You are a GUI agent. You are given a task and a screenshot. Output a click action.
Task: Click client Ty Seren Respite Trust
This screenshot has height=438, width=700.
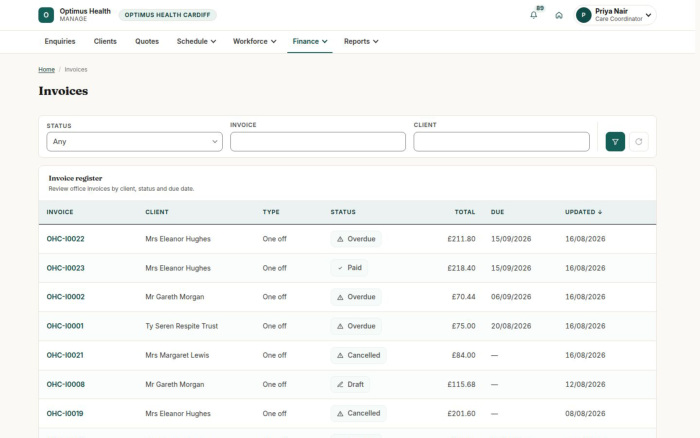click(182, 326)
